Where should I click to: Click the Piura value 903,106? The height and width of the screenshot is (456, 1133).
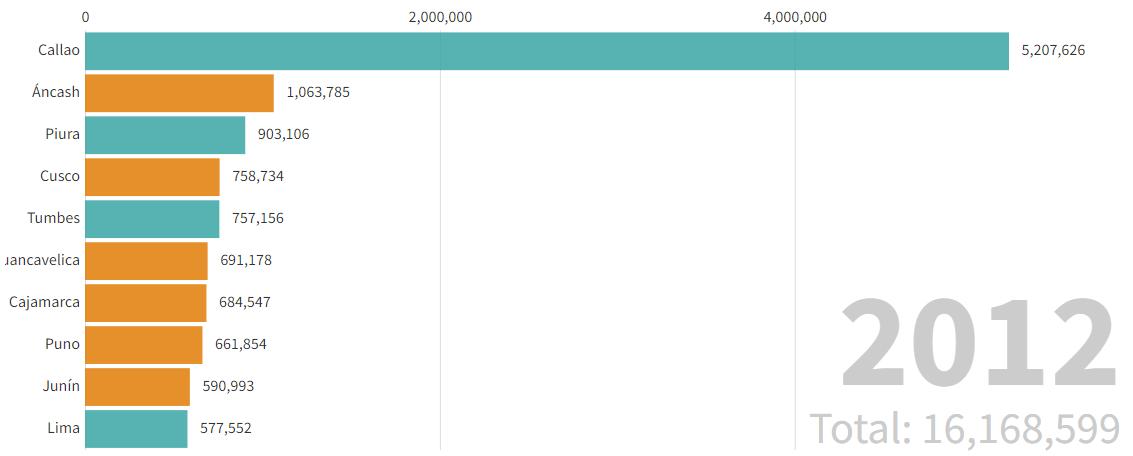click(x=283, y=134)
